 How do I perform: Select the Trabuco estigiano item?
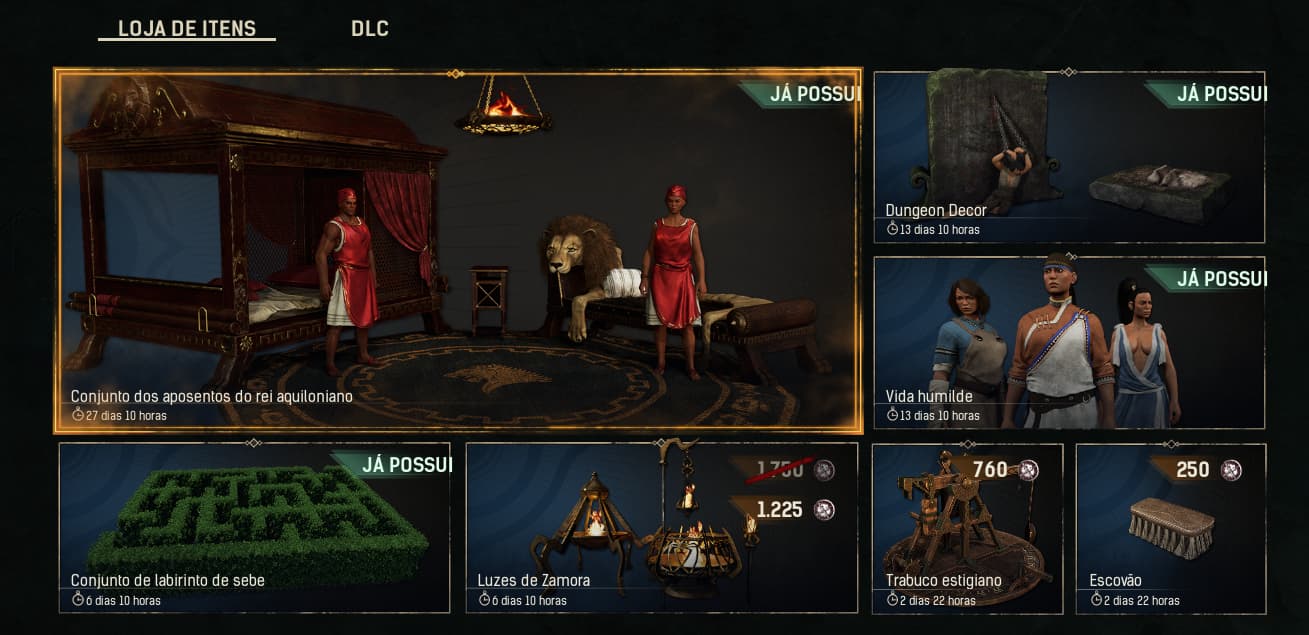[967, 528]
